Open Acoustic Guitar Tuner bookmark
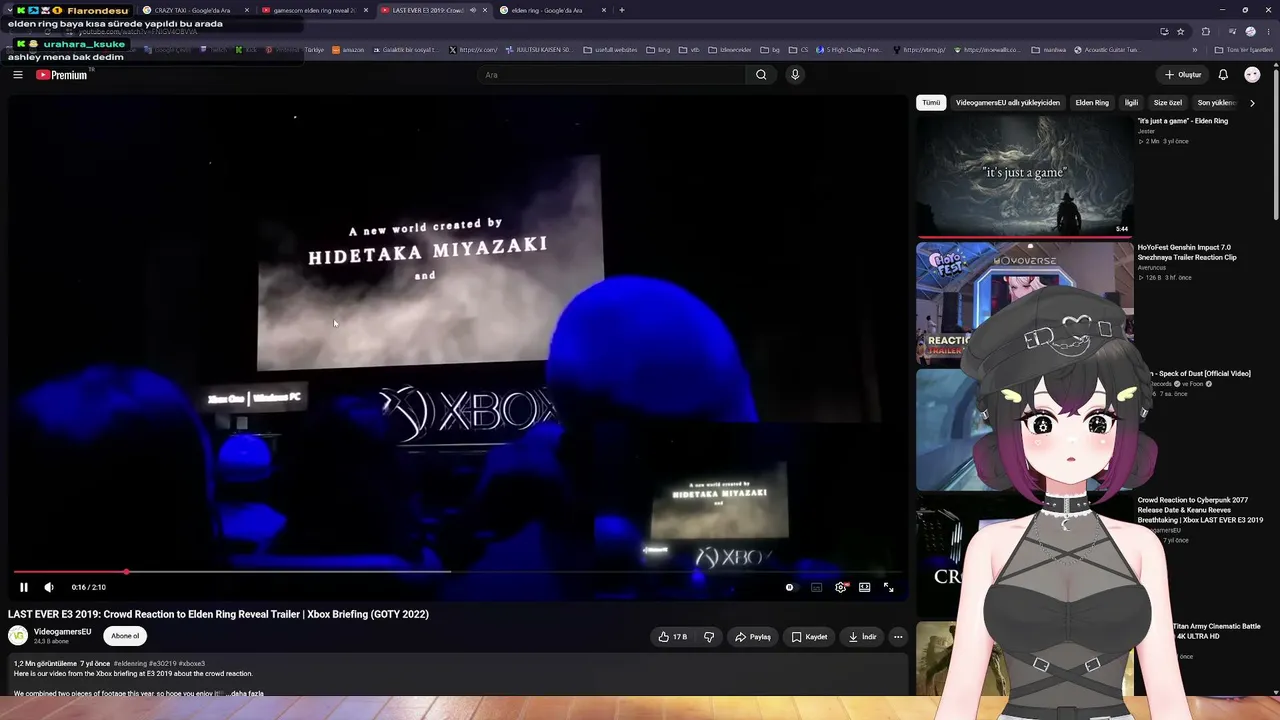This screenshot has width=1280, height=720. 1107,50
